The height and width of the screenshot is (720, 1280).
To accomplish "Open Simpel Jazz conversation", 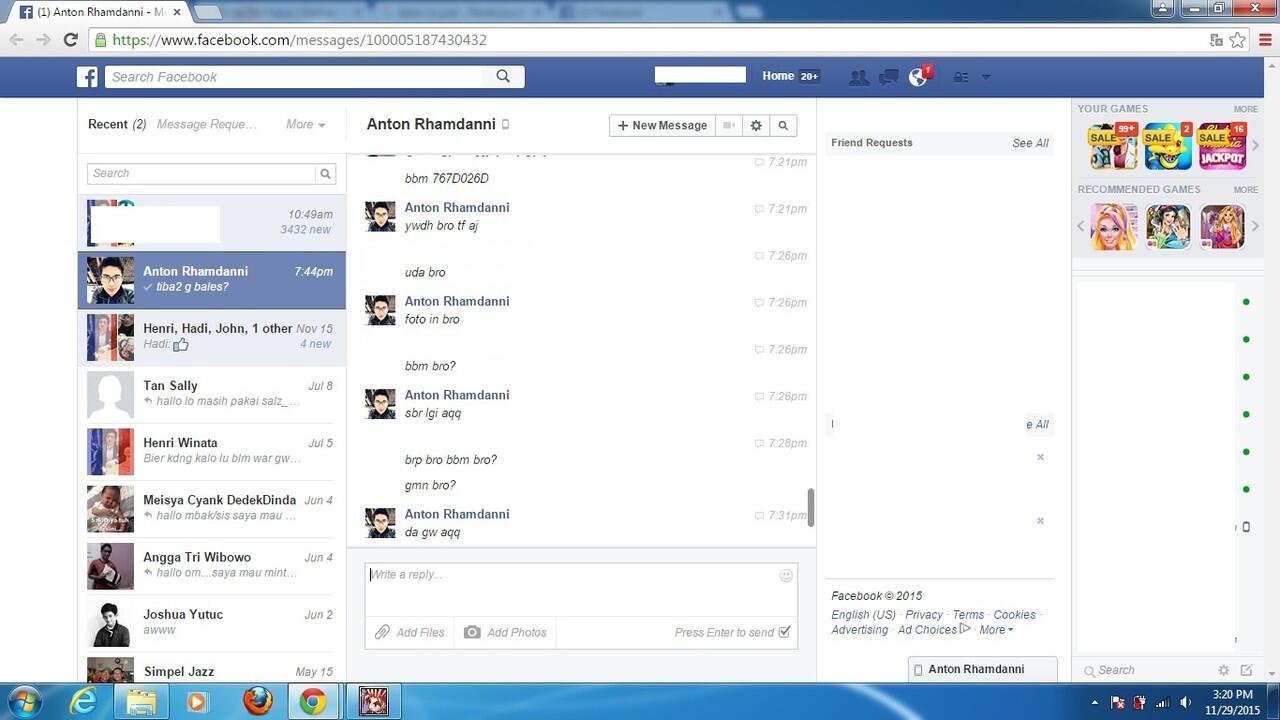I will point(212,669).
